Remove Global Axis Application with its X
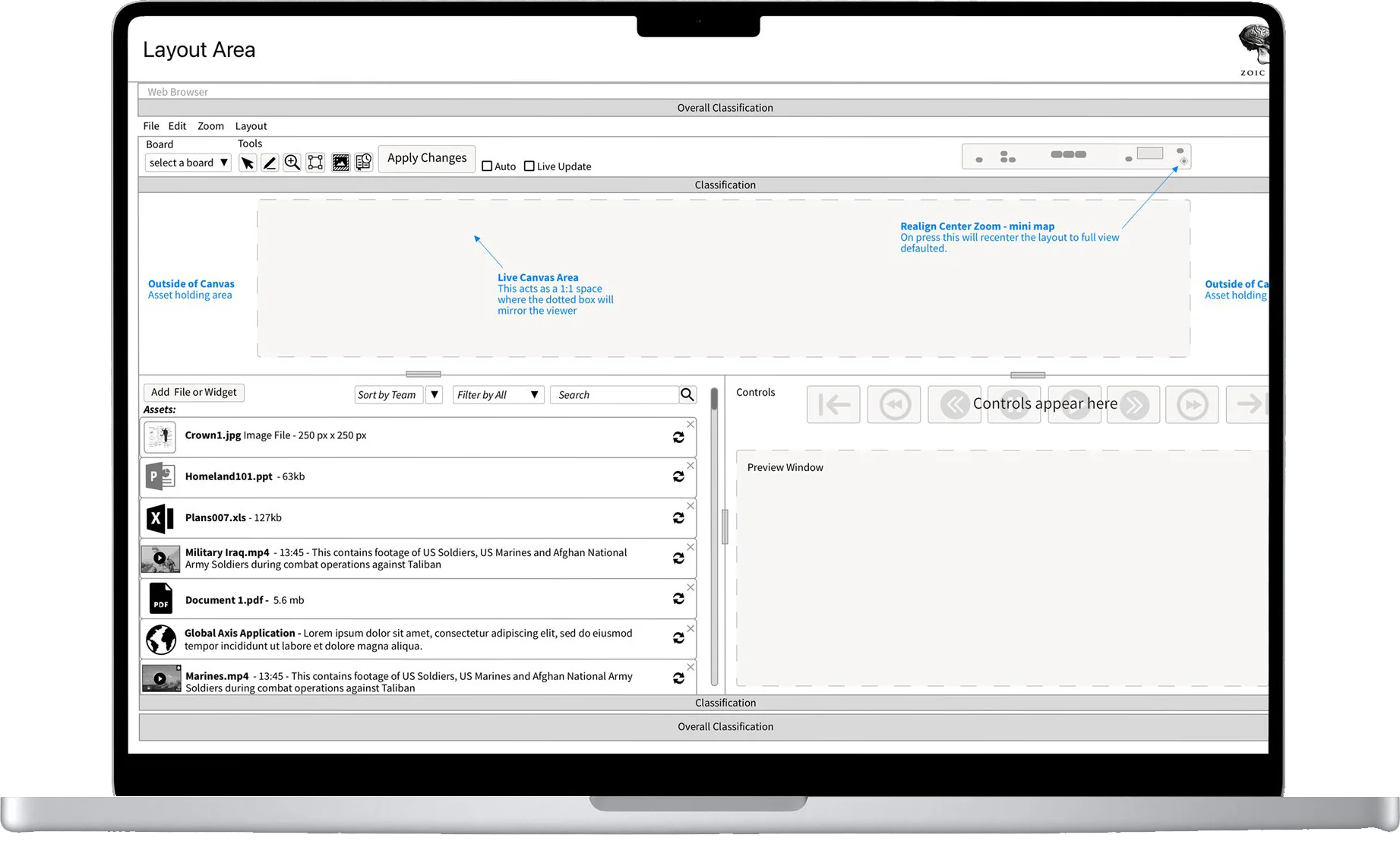 (x=691, y=628)
